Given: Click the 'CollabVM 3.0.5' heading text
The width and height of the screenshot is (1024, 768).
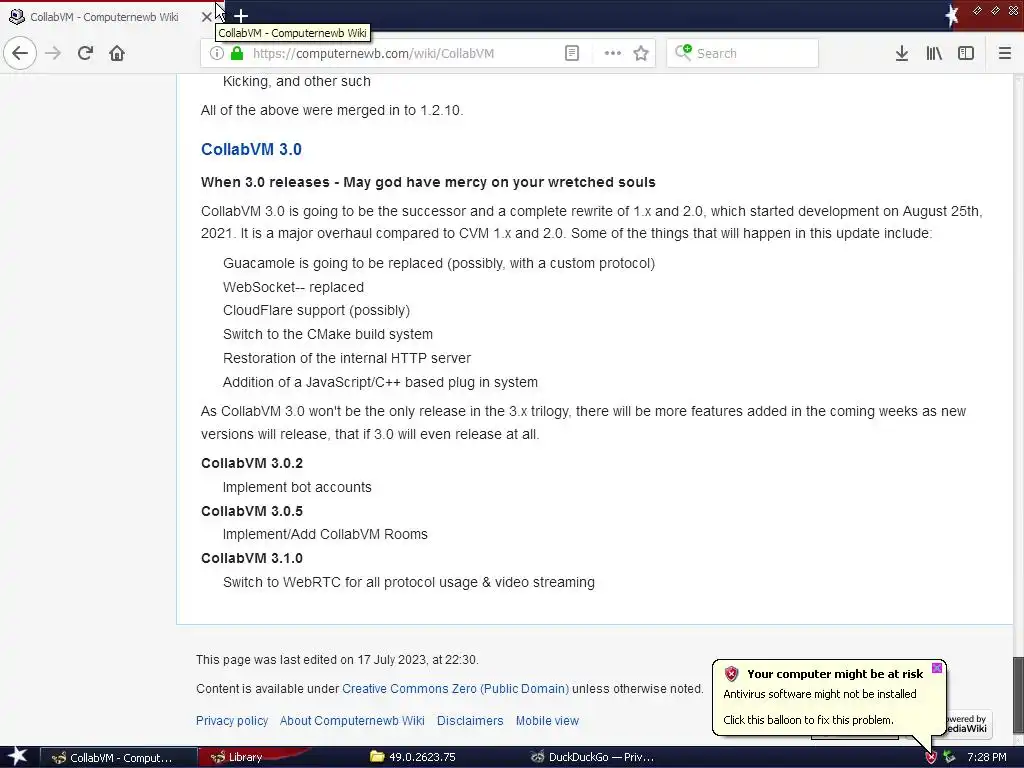Looking at the screenshot, I should click(x=251, y=511).
